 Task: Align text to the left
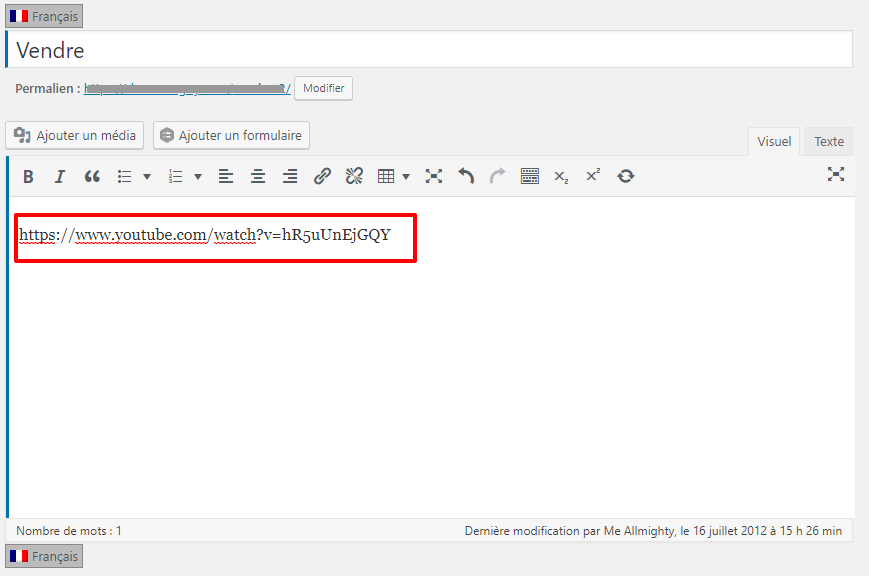tap(226, 176)
